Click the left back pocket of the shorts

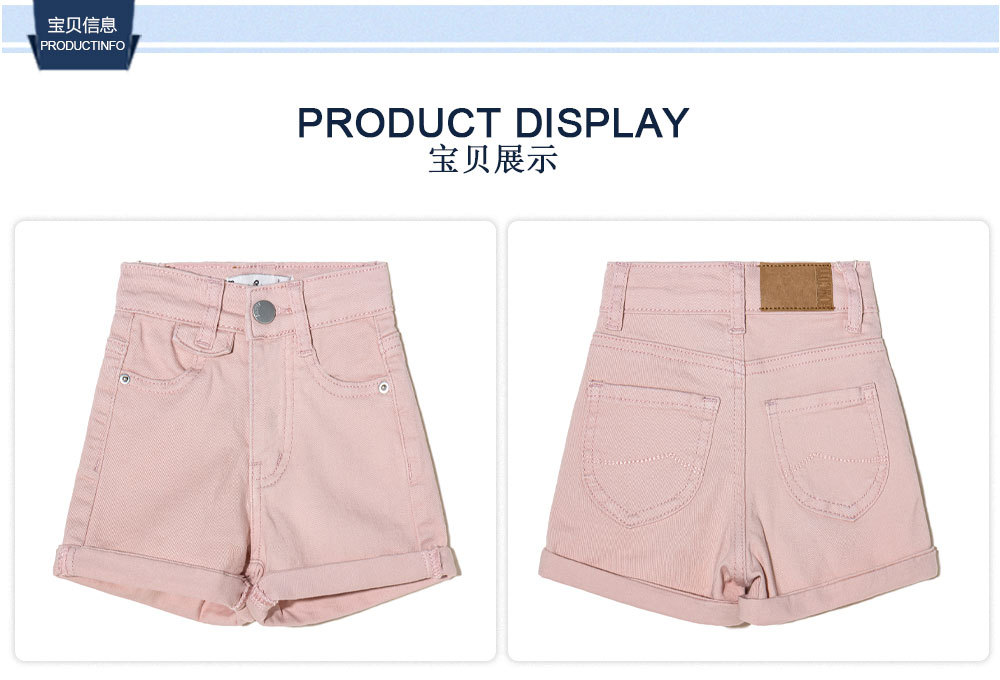click(x=651, y=454)
